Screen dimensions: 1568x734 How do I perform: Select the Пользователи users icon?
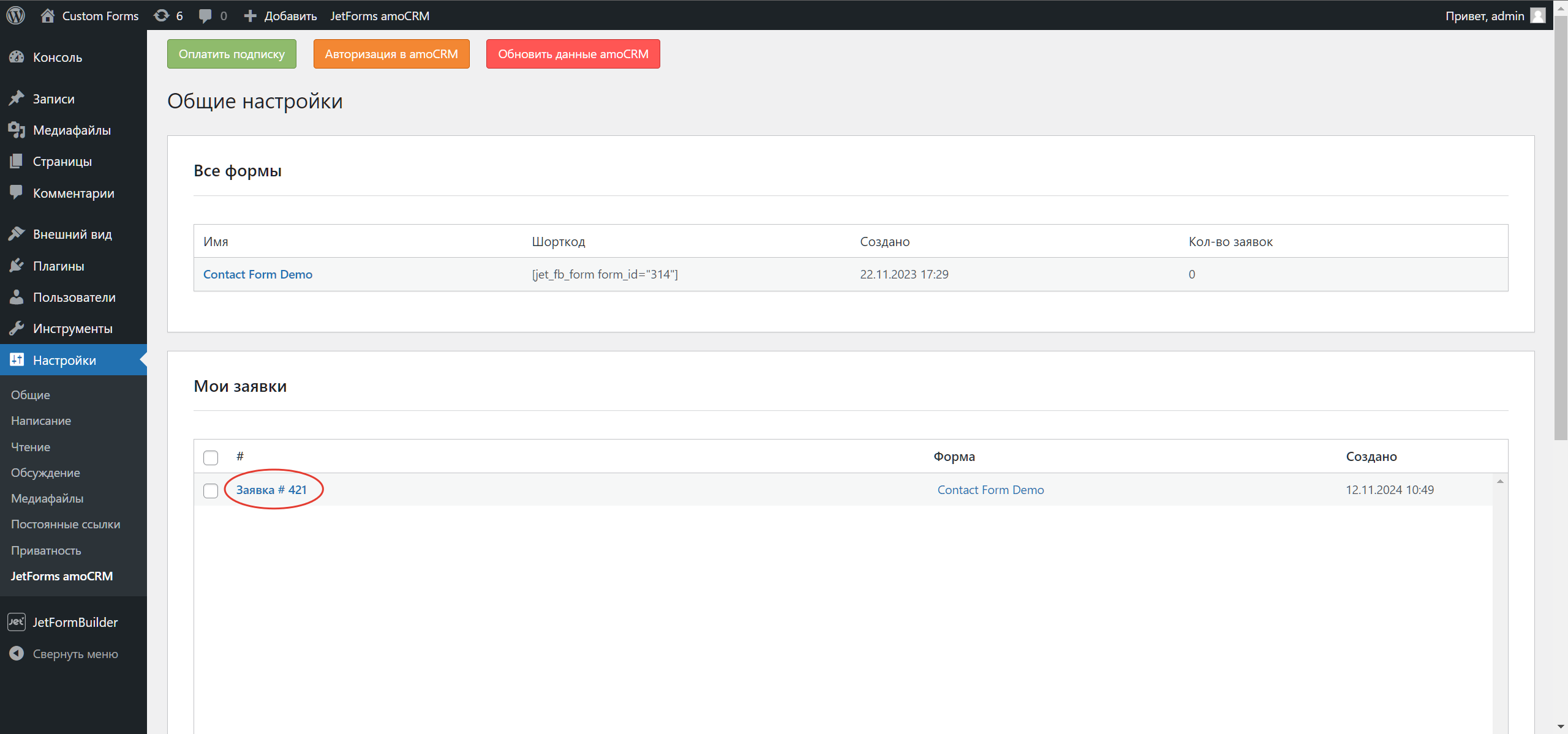tap(17, 297)
